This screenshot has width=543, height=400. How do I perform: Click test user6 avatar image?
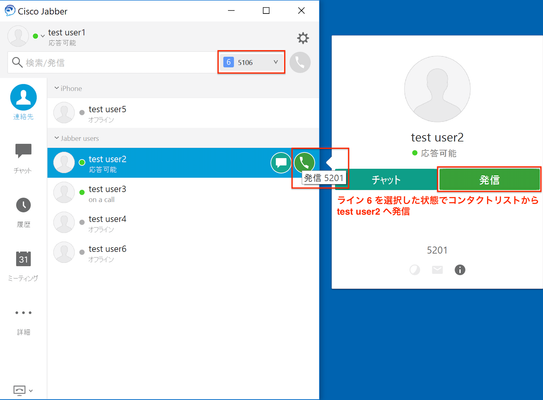pos(64,252)
